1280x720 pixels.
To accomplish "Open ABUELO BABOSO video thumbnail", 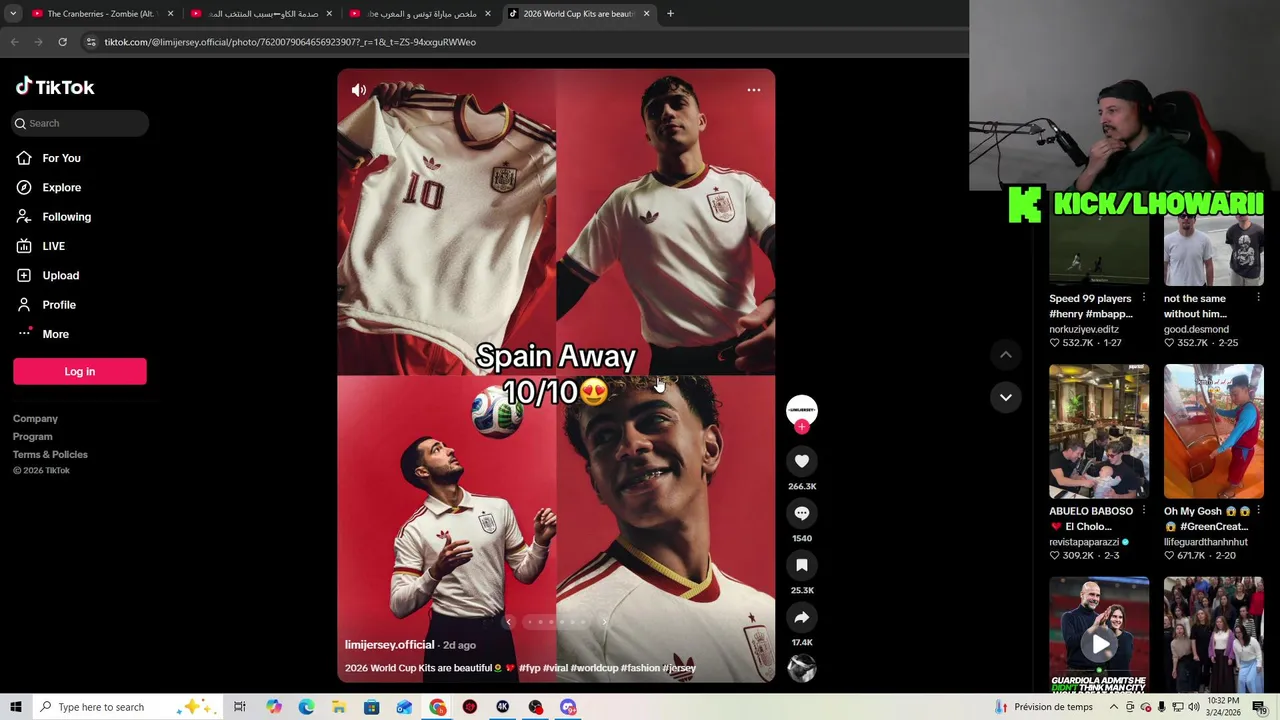I will pos(1099,431).
